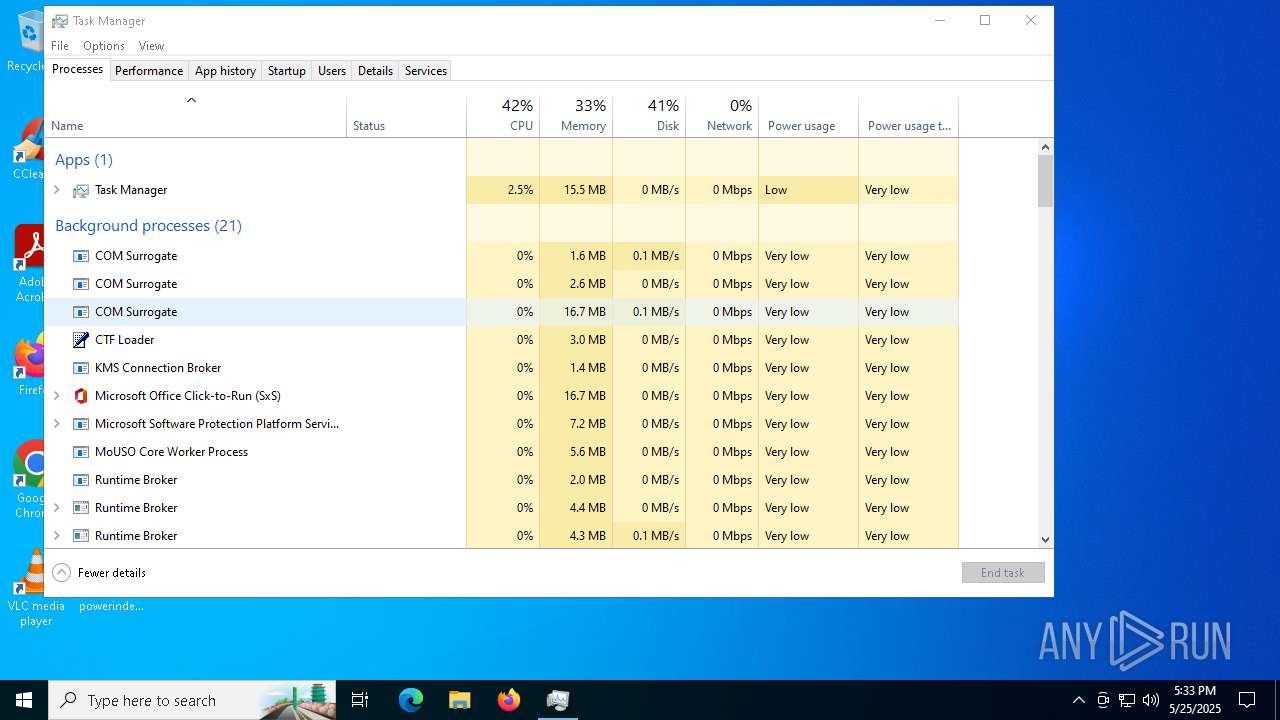Switch to the Details tab
This screenshot has width=1280, height=720.
click(x=375, y=71)
